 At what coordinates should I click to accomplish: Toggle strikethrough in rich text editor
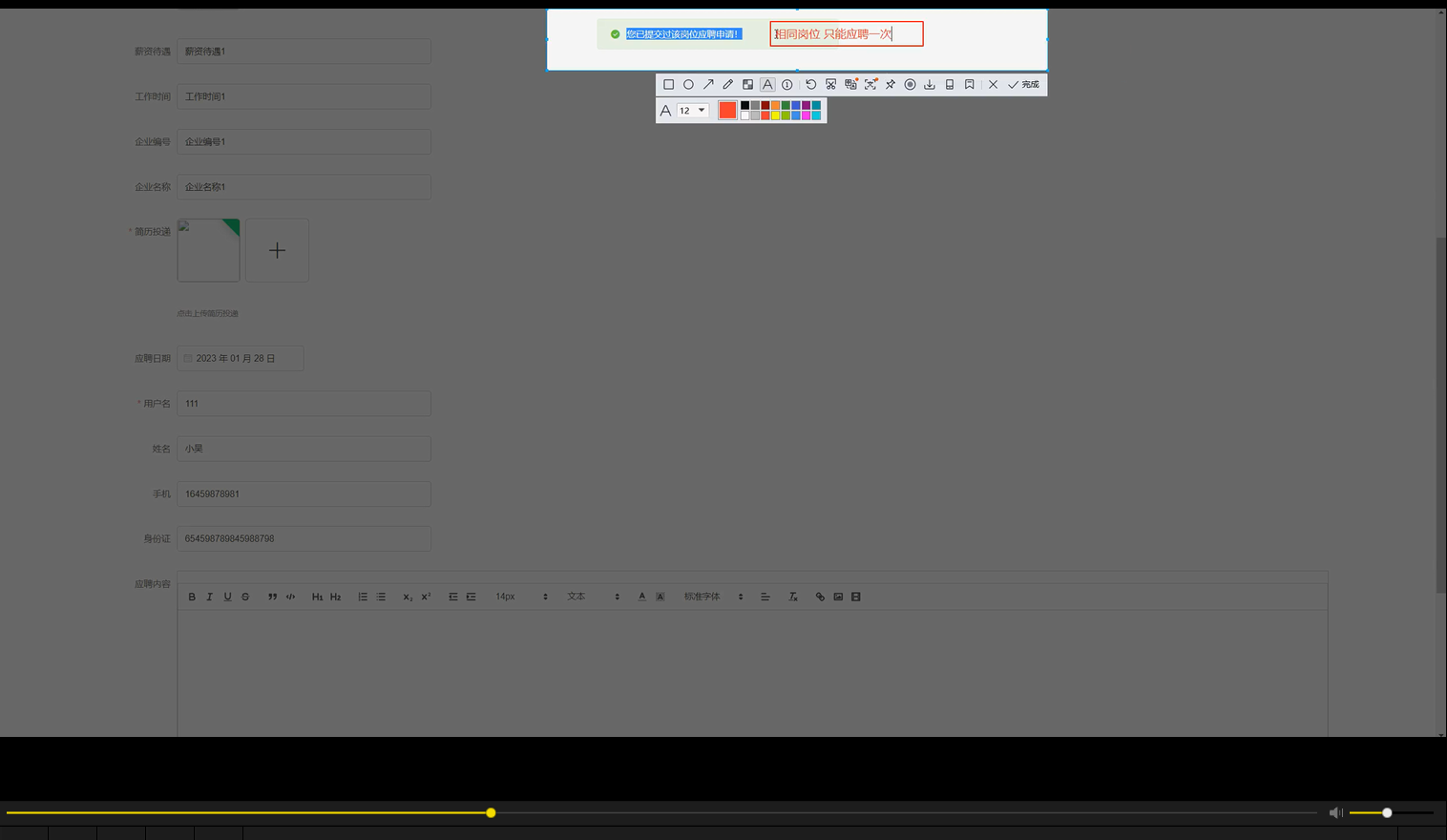(245, 597)
